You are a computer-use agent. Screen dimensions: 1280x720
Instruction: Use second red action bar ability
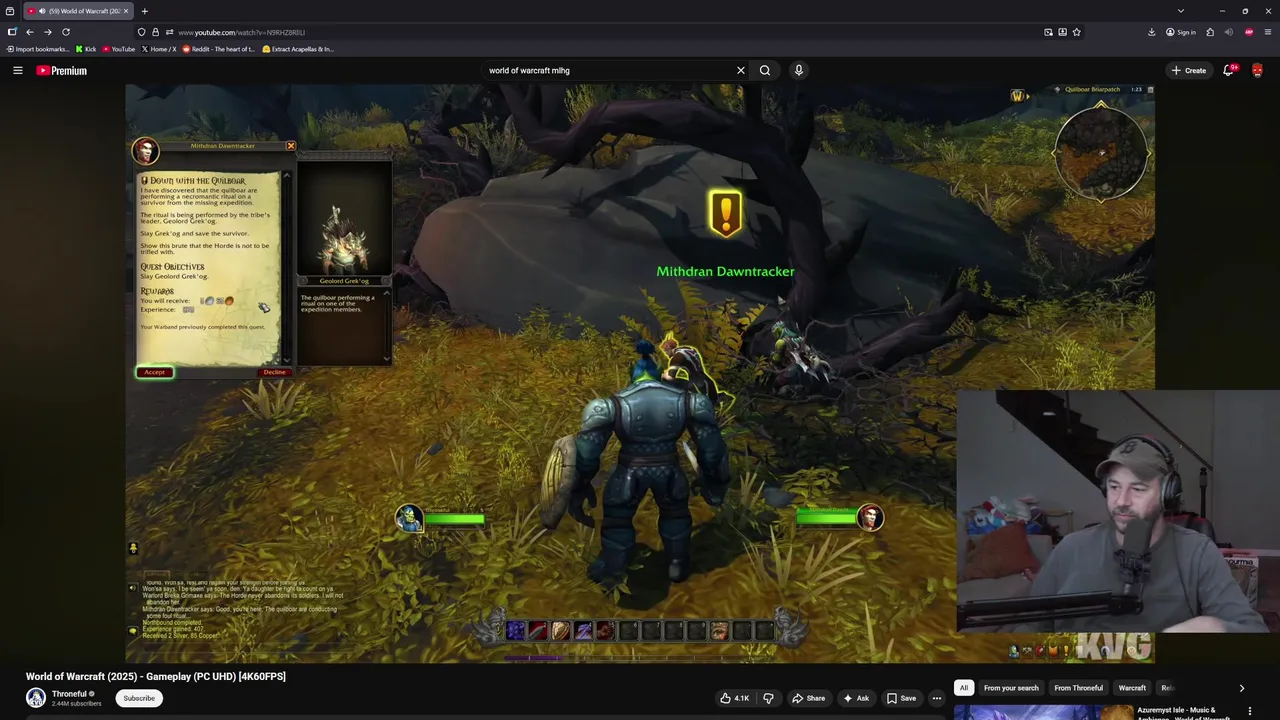point(538,630)
